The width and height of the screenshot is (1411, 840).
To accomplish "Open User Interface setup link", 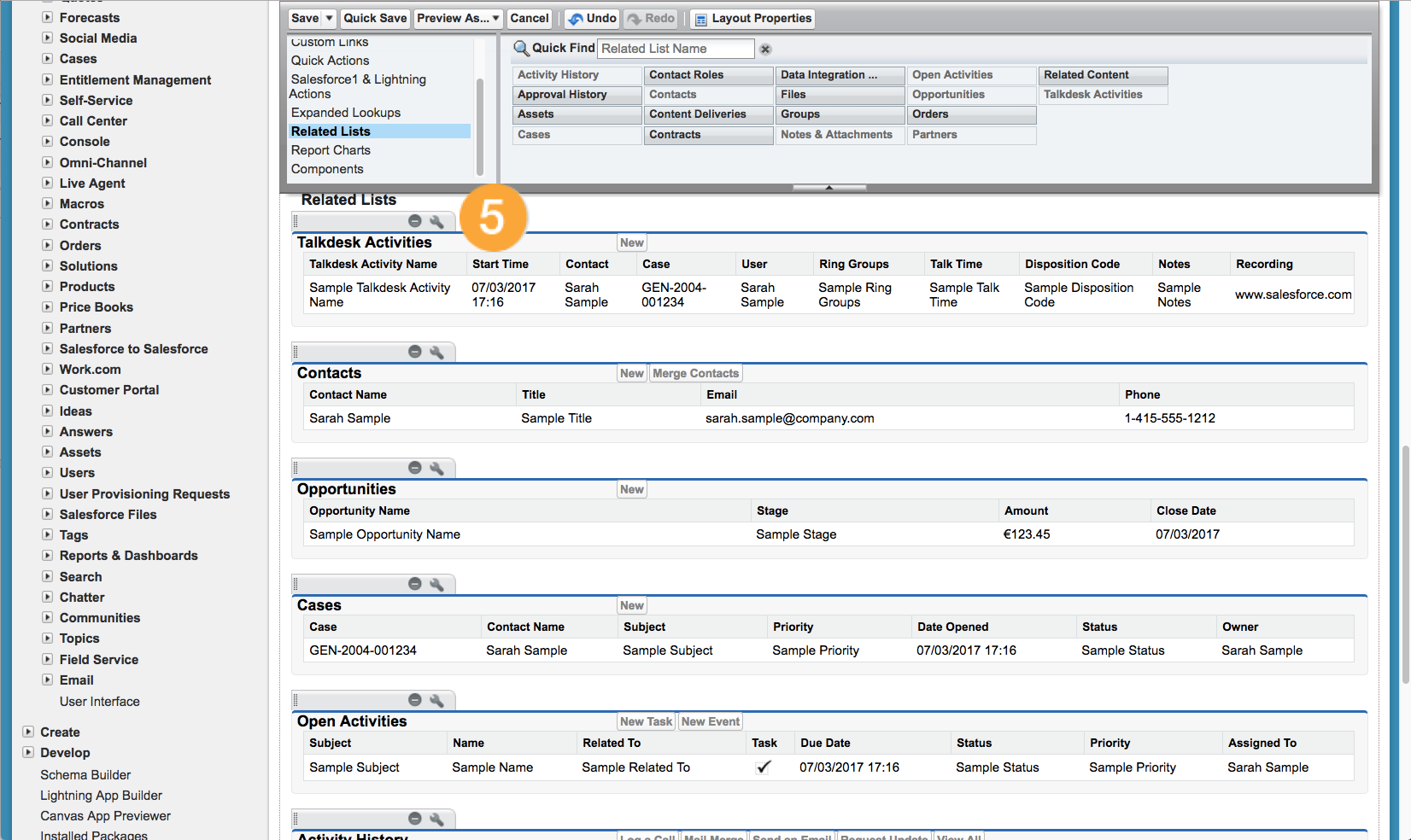I will pos(99,702).
